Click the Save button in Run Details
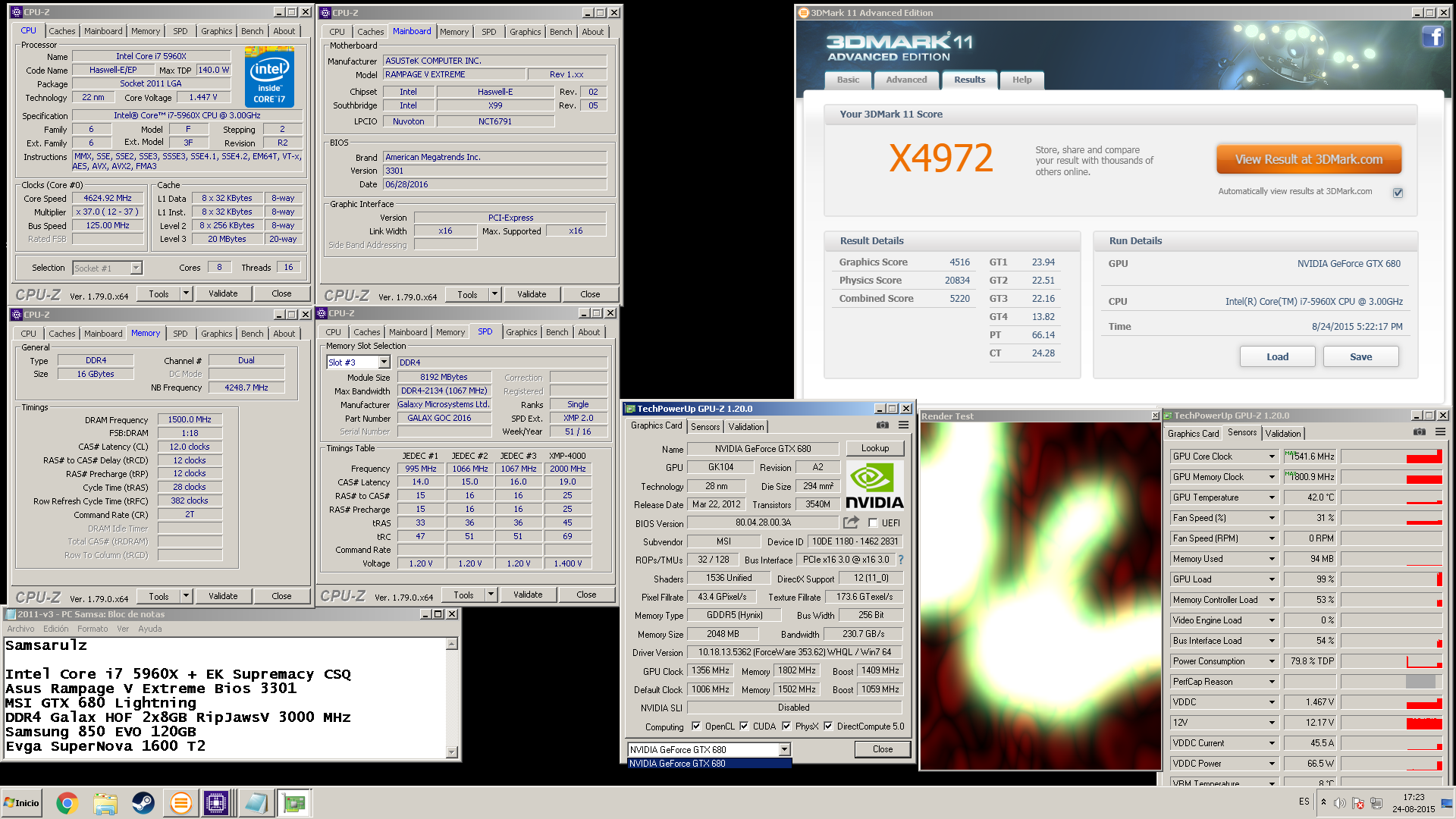 [1360, 357]
